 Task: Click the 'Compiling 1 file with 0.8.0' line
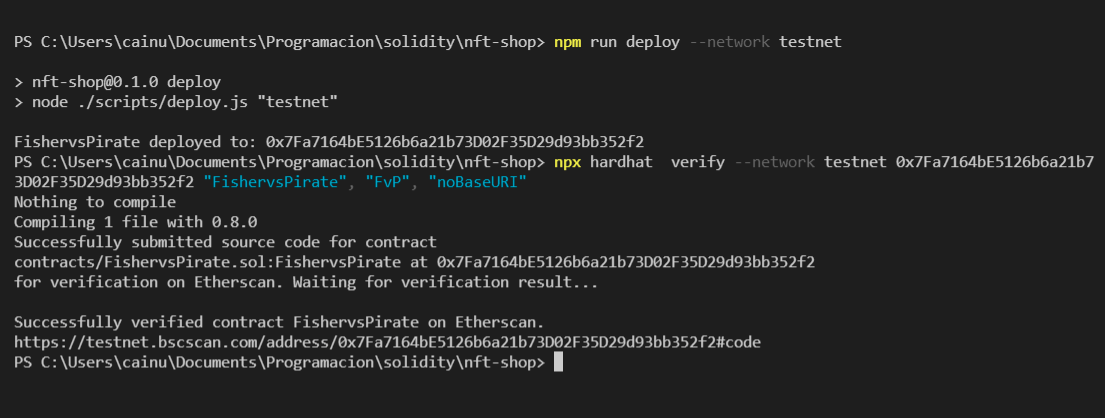click(135, 222)
